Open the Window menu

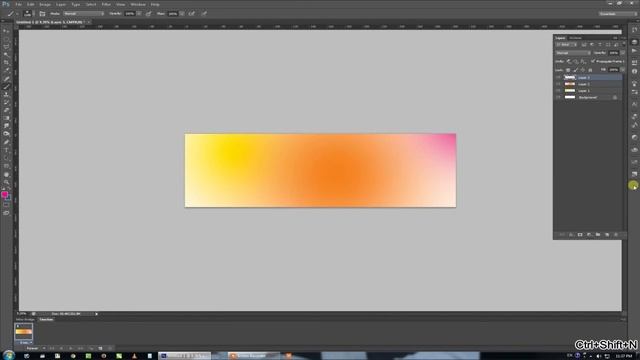[138, 4]
